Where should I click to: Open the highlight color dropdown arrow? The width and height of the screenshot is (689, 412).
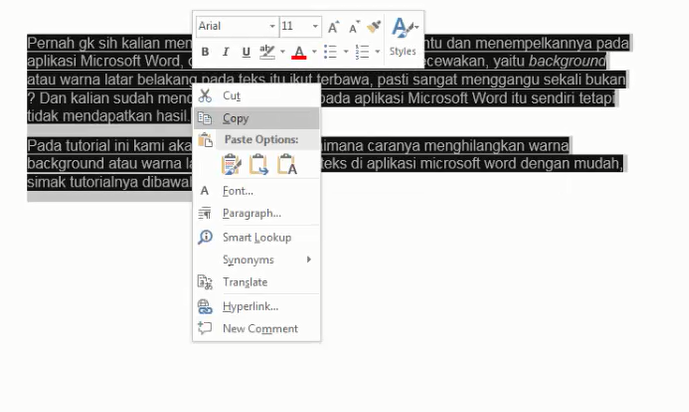click(283, 52)
